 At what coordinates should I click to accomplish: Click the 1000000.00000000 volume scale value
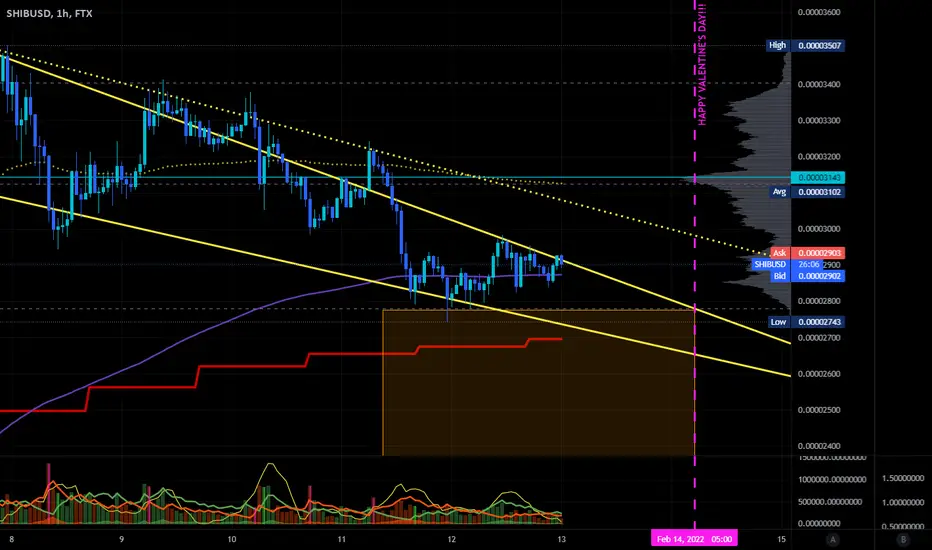pyautogui.click(x=832, y=480)
